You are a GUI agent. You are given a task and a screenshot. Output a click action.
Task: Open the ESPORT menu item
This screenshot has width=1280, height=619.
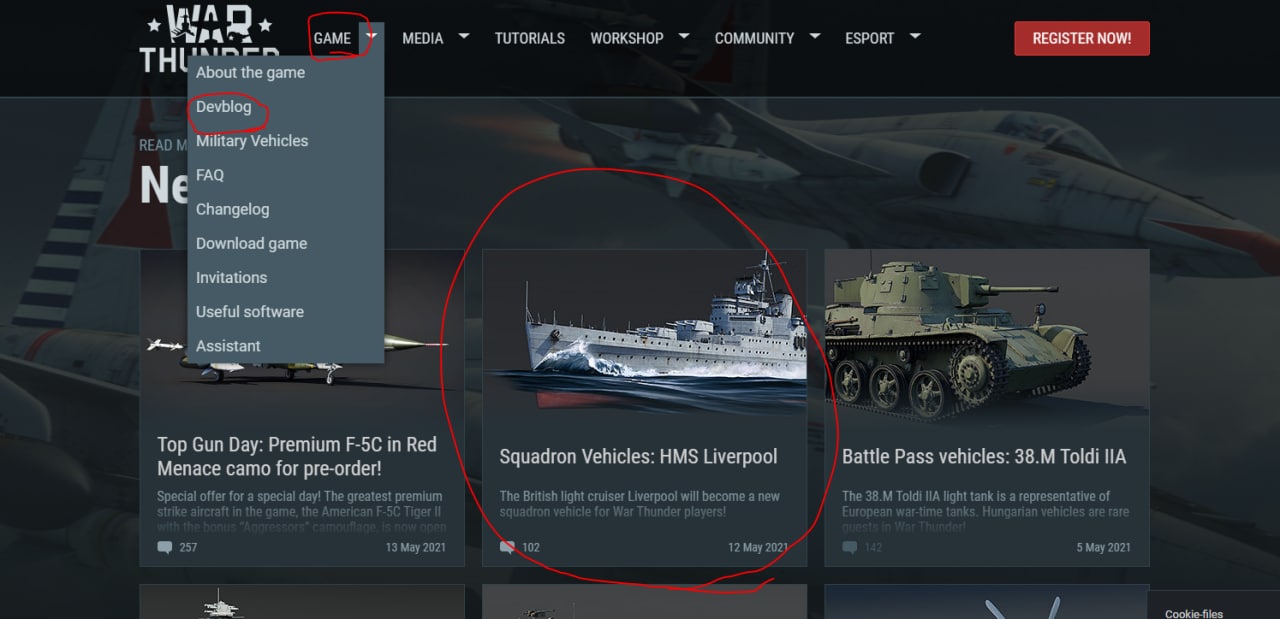point(870,38)
